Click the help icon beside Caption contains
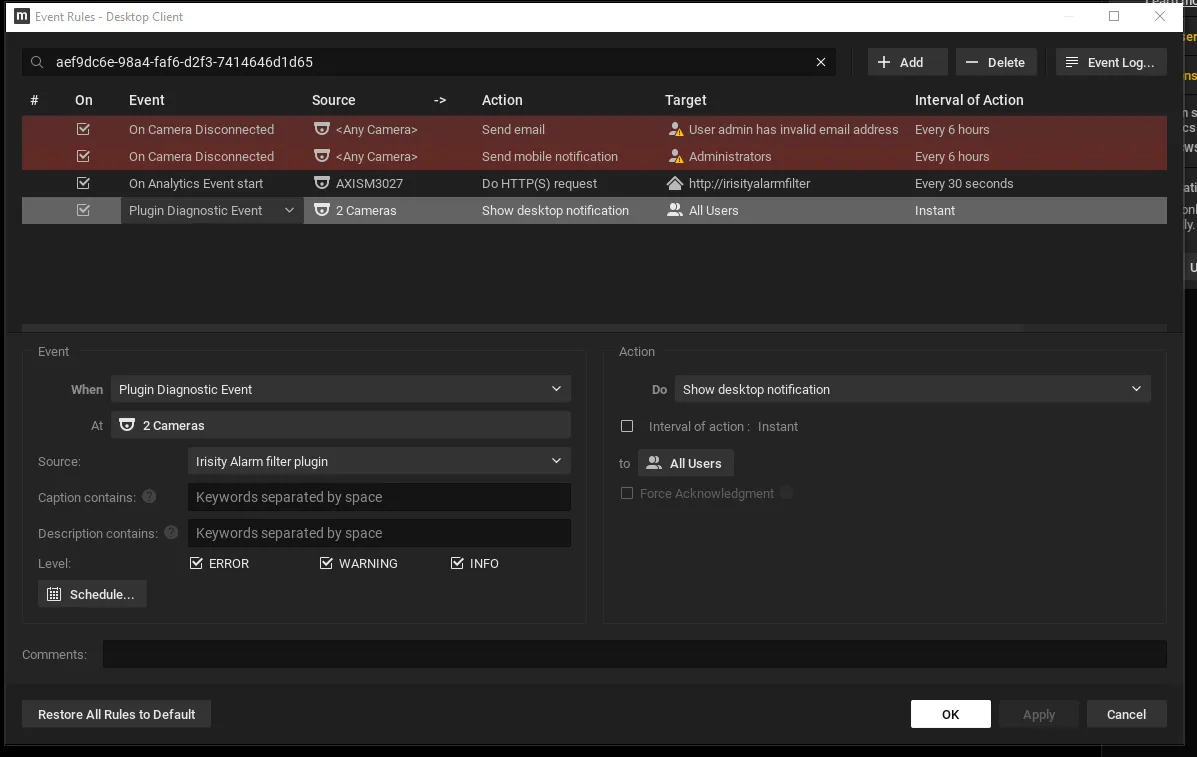 pos(150,497)
